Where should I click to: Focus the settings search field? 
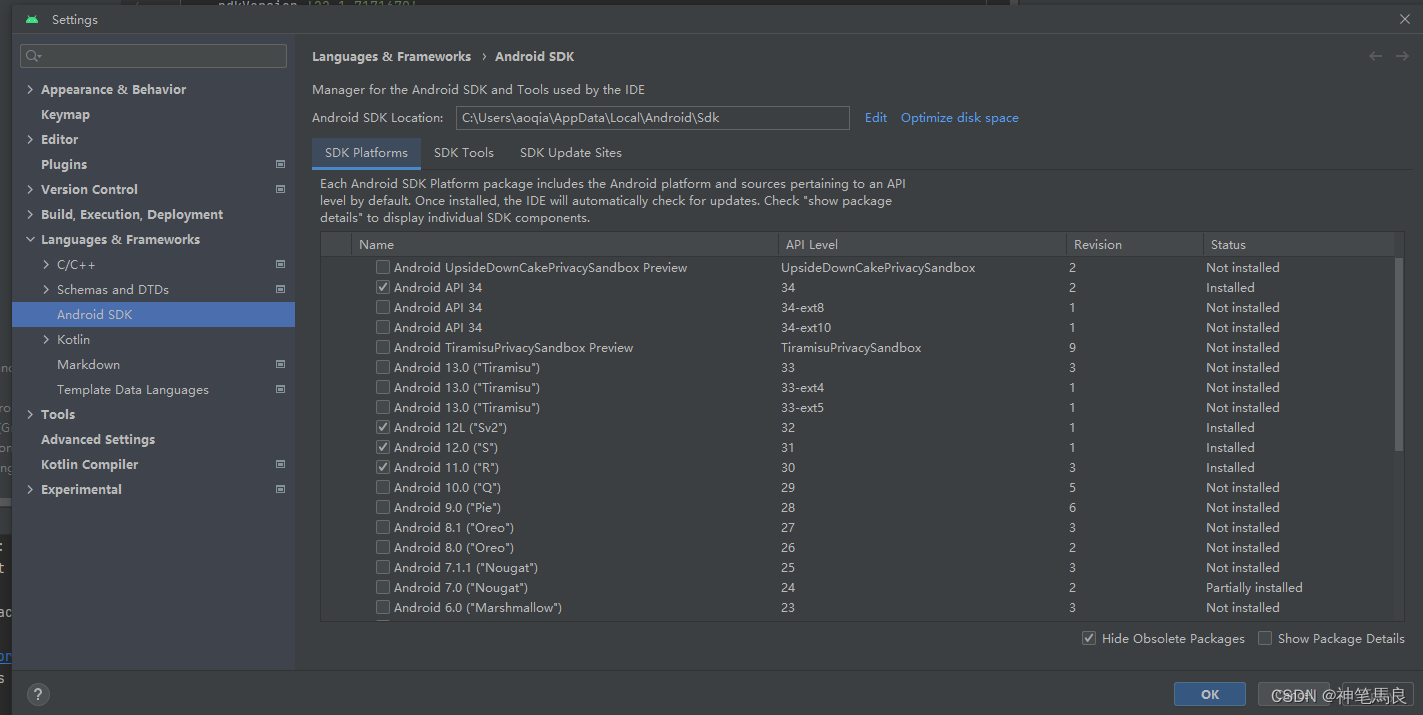pyautogui.click(x=153, y=56)
